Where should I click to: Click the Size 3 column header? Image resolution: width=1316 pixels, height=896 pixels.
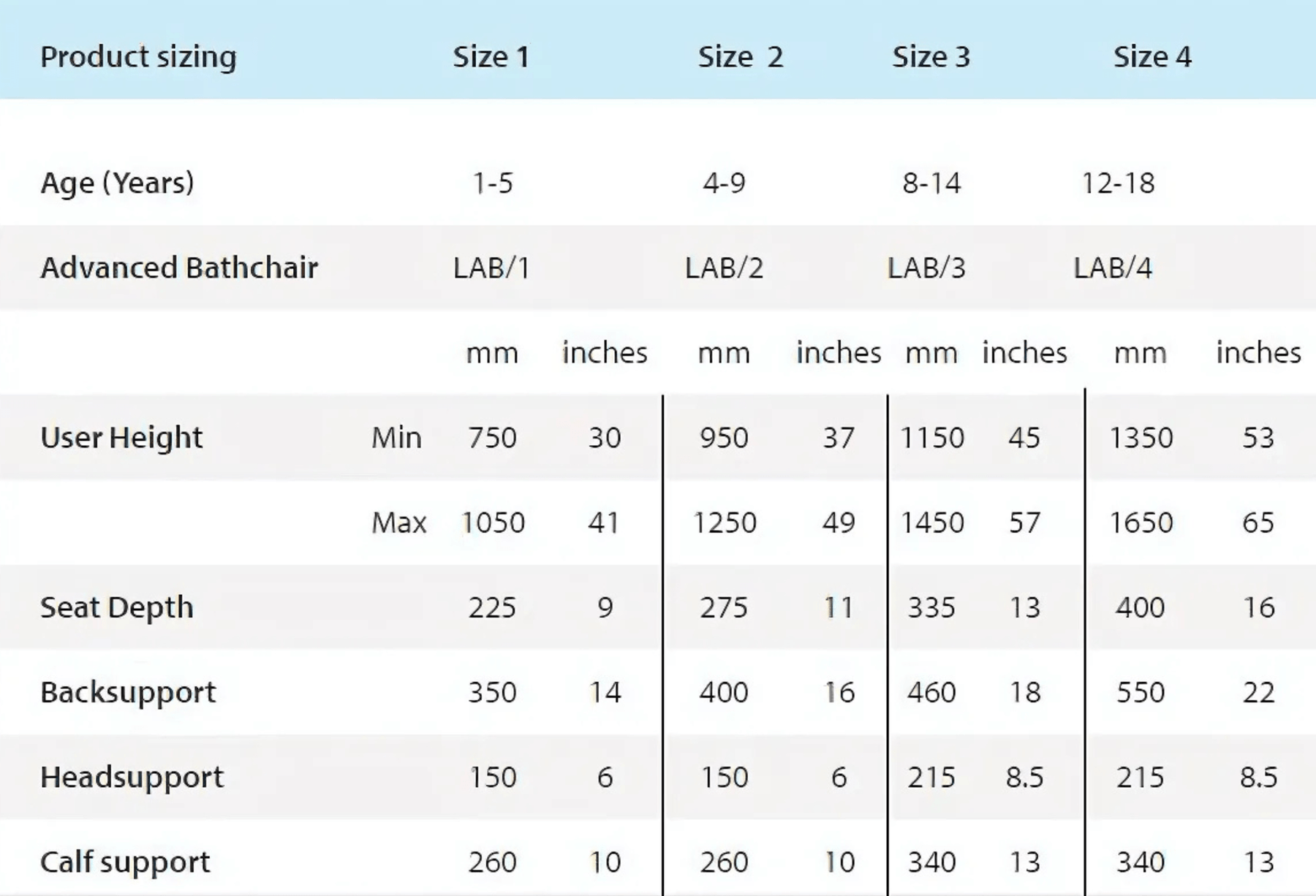[x=931, y=57]
